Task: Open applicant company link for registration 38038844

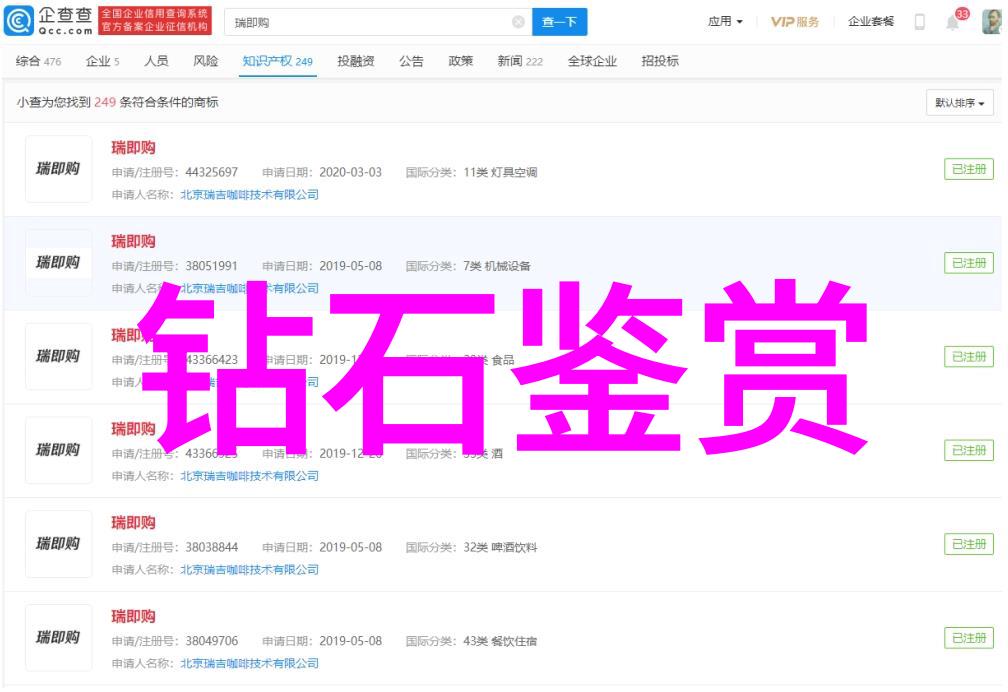Action: click(249, 570)
